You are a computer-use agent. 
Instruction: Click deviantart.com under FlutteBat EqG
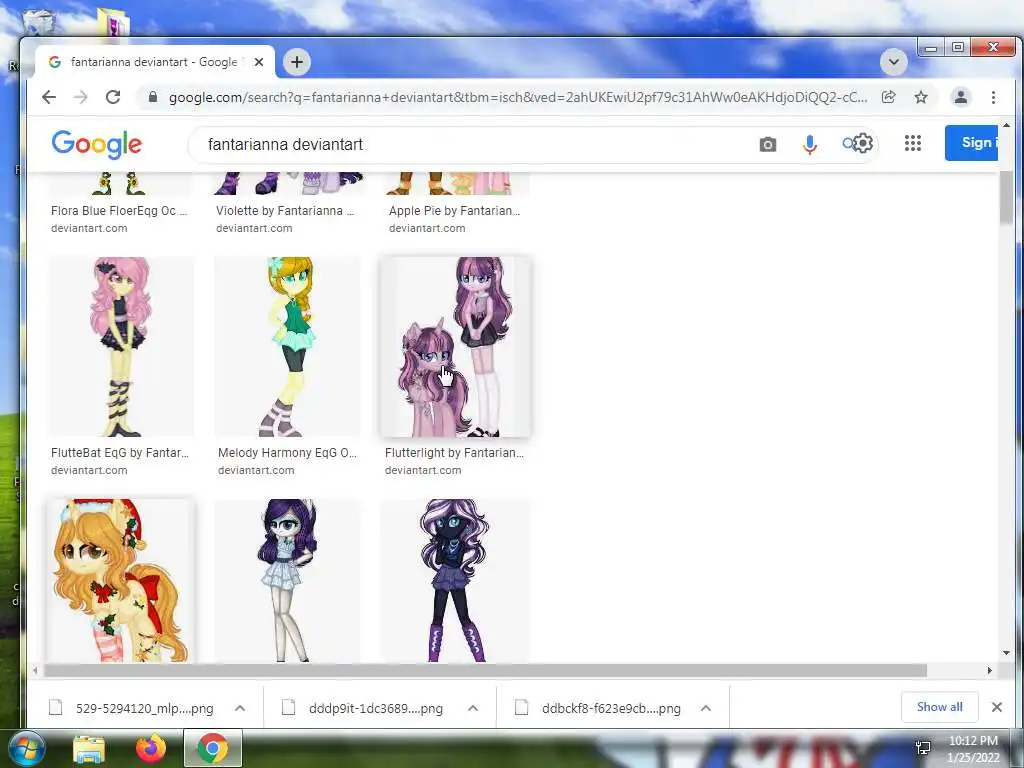coord(89,470)
